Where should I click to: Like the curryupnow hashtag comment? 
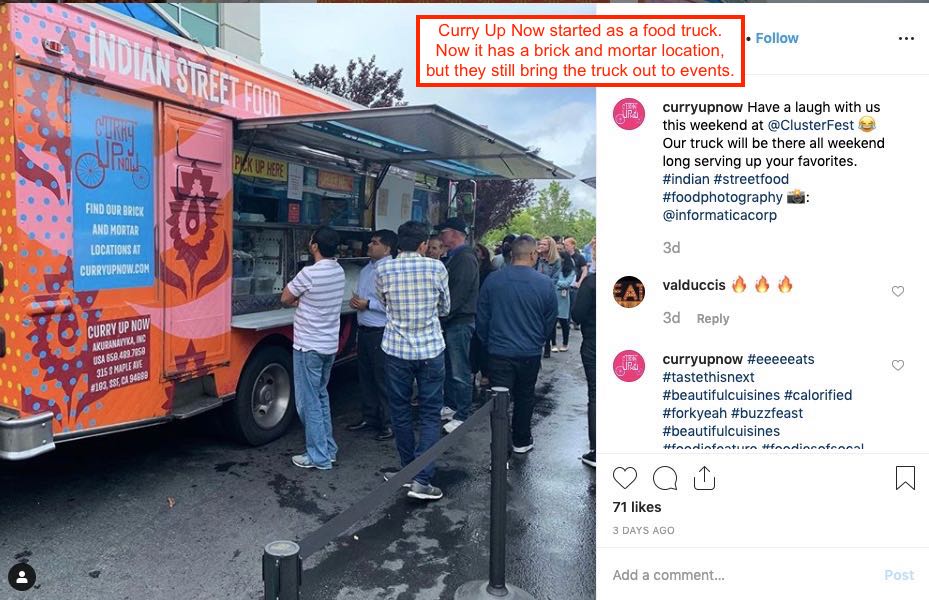[x=898, y=365]
